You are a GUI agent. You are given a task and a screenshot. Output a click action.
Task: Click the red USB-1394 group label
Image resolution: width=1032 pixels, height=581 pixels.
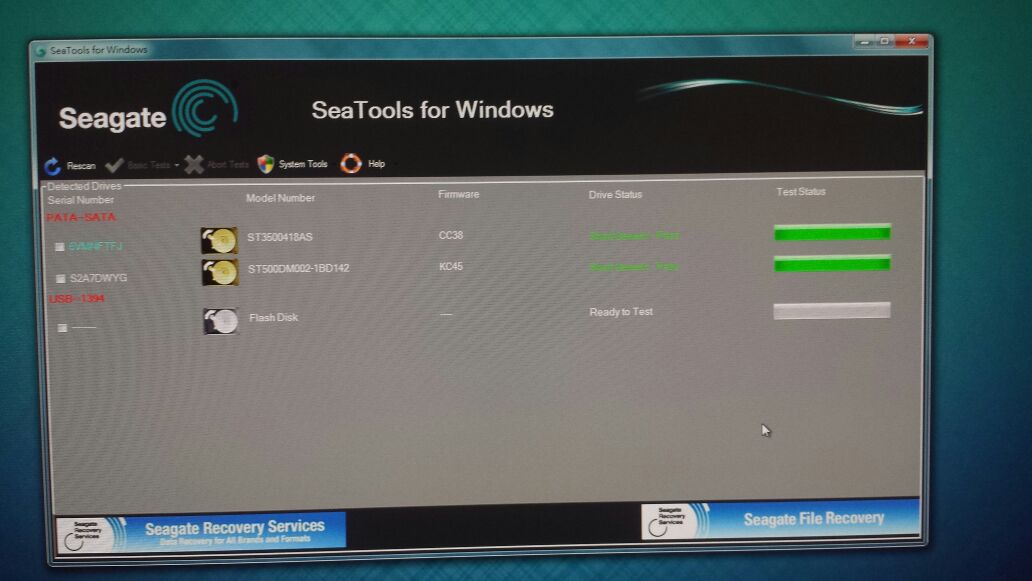click(76, 299)
